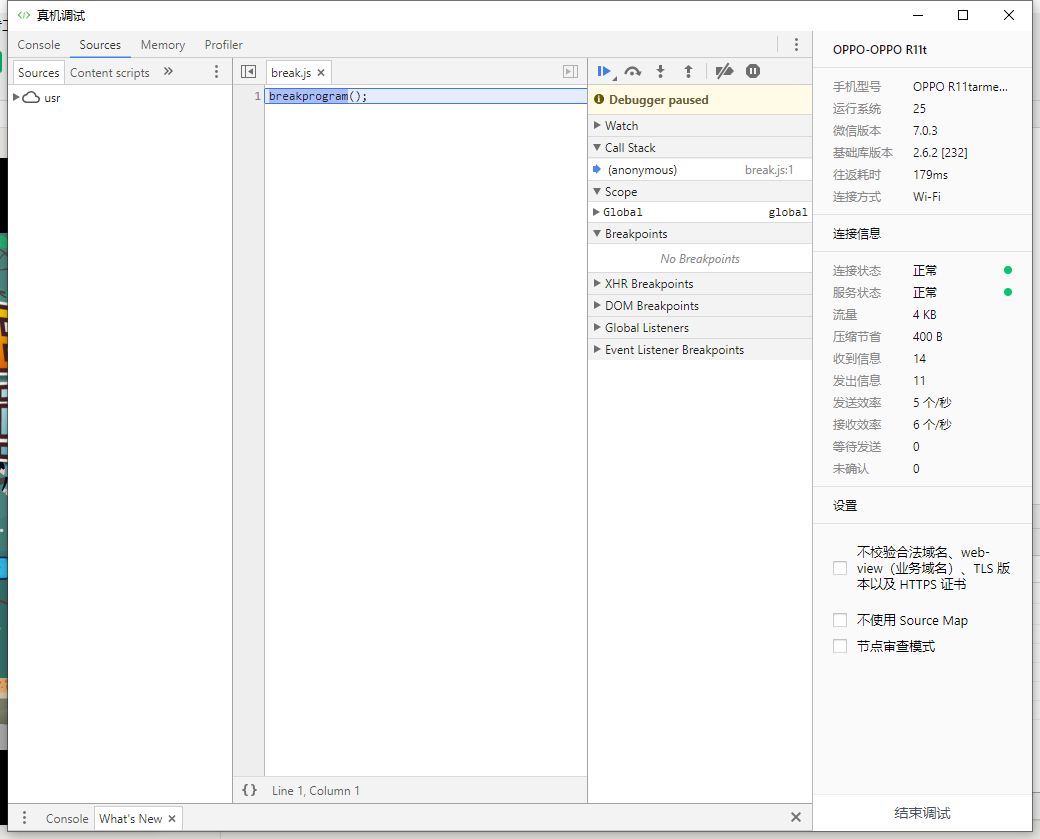Pretty print source with braces icon
The image size is (1040, 839).
249,790
